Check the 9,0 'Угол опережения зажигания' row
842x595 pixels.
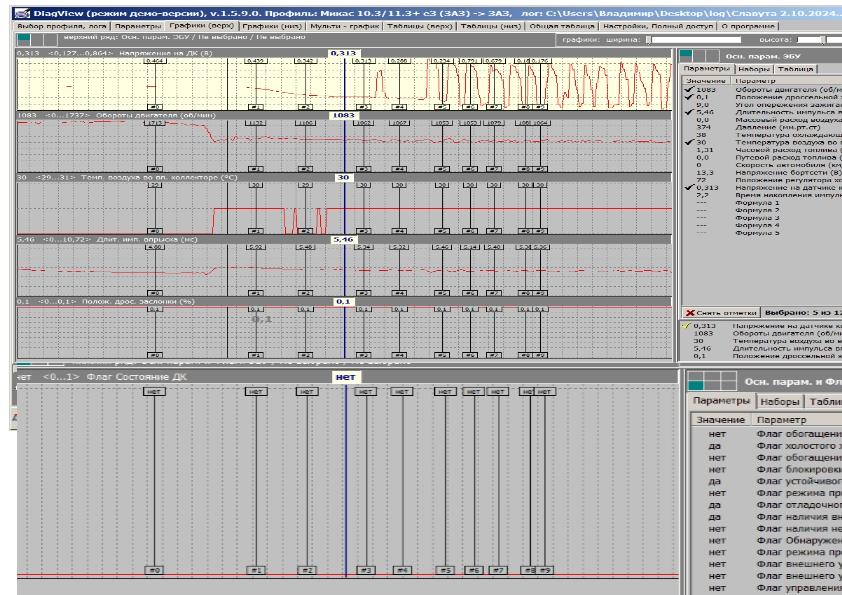(x=763, y=105)
